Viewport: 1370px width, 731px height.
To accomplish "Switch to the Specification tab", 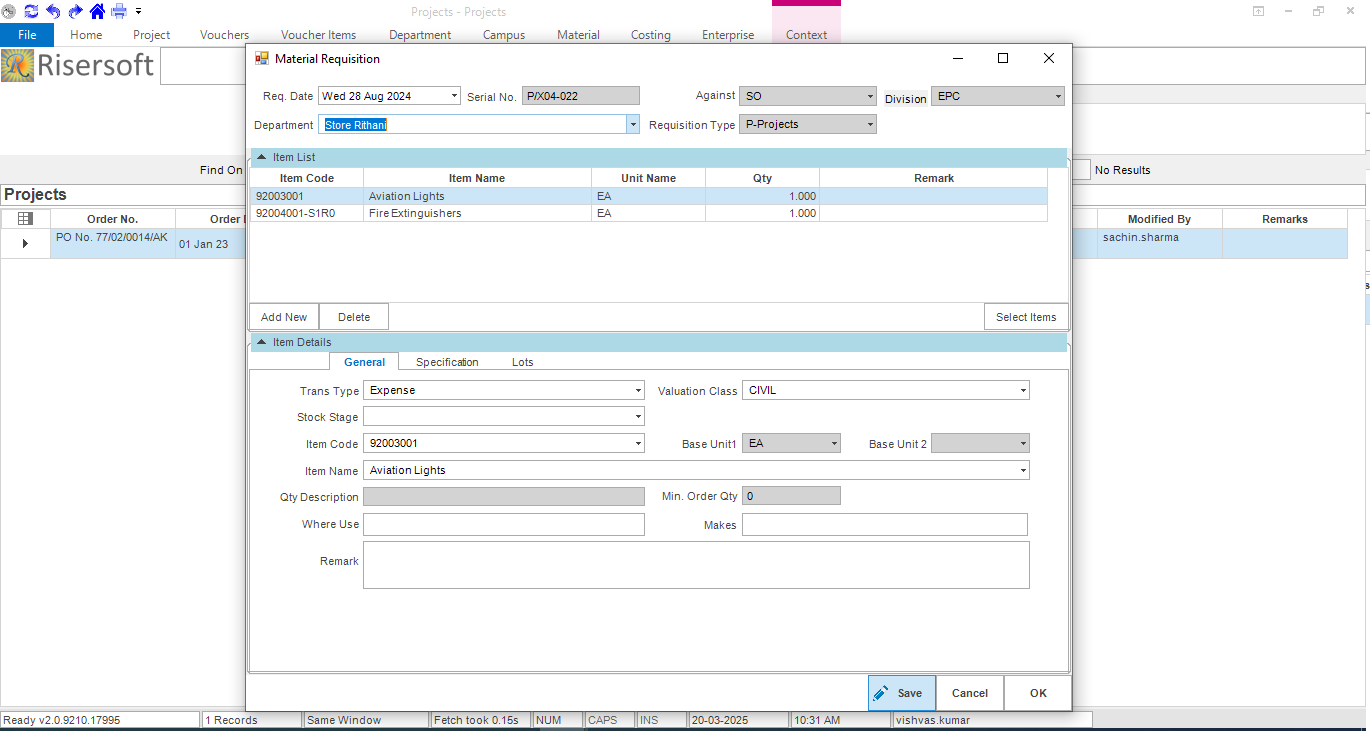I will tap(447, 362).
